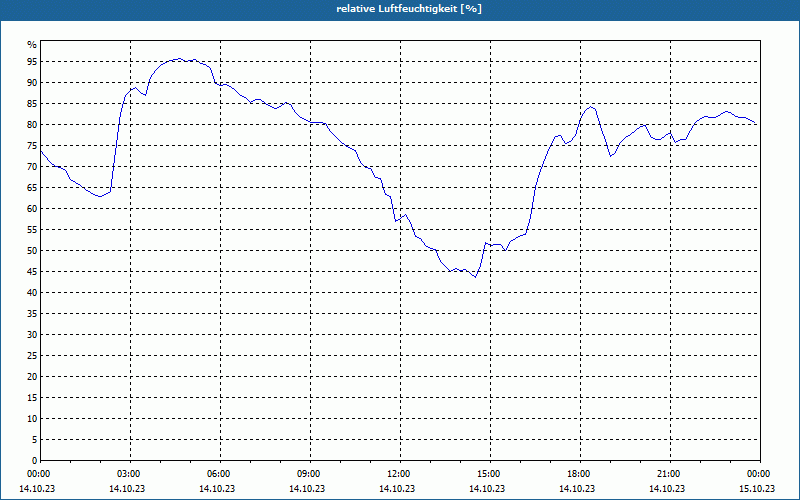This screenshot has height=500, width=800.
Task: Select the 0 humidity axis label
Action: tap(34, 461)
